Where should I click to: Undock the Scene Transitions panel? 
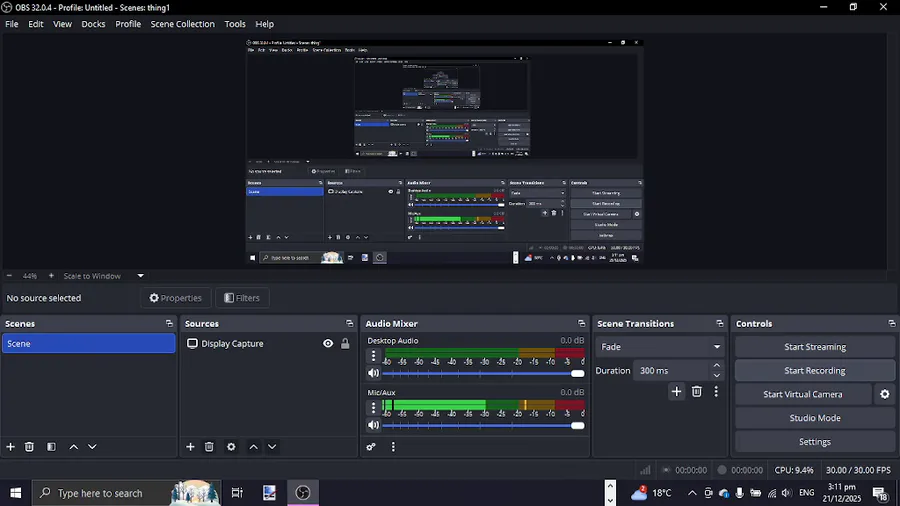719,324
